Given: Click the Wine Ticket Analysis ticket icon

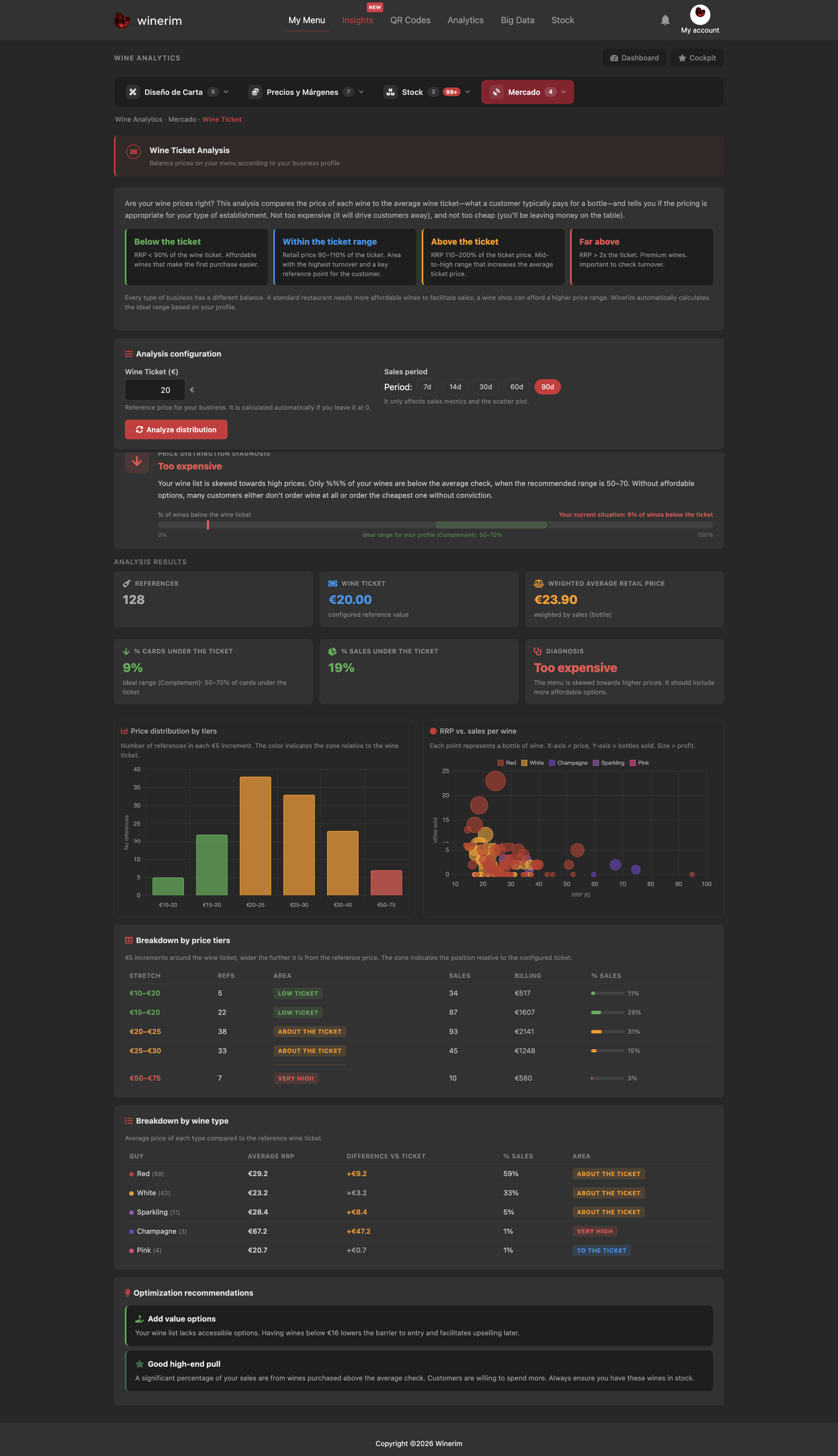Looking at the screenshot, I should pos(134,151).
